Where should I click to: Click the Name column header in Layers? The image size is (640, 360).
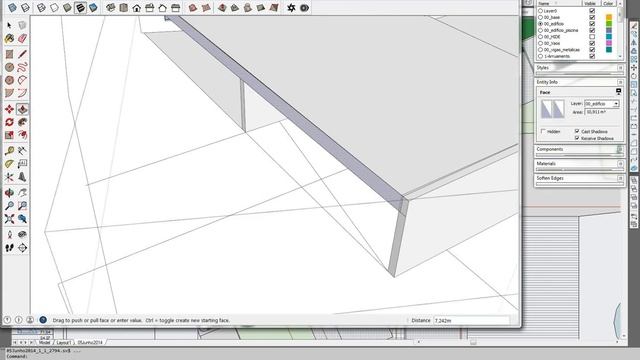[558, 3]
